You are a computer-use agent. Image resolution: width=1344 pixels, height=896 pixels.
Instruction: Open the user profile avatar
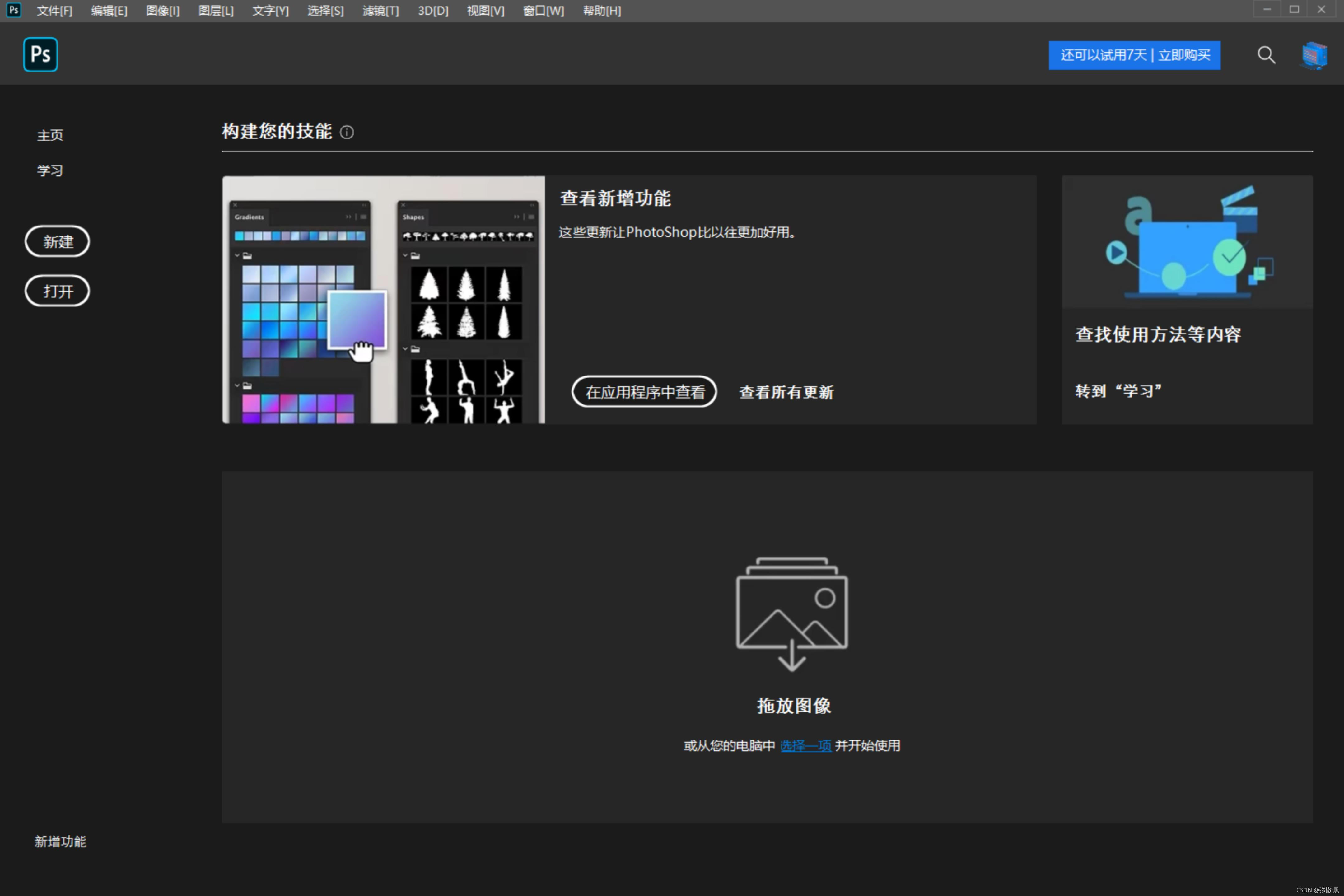coord(1314,55)
